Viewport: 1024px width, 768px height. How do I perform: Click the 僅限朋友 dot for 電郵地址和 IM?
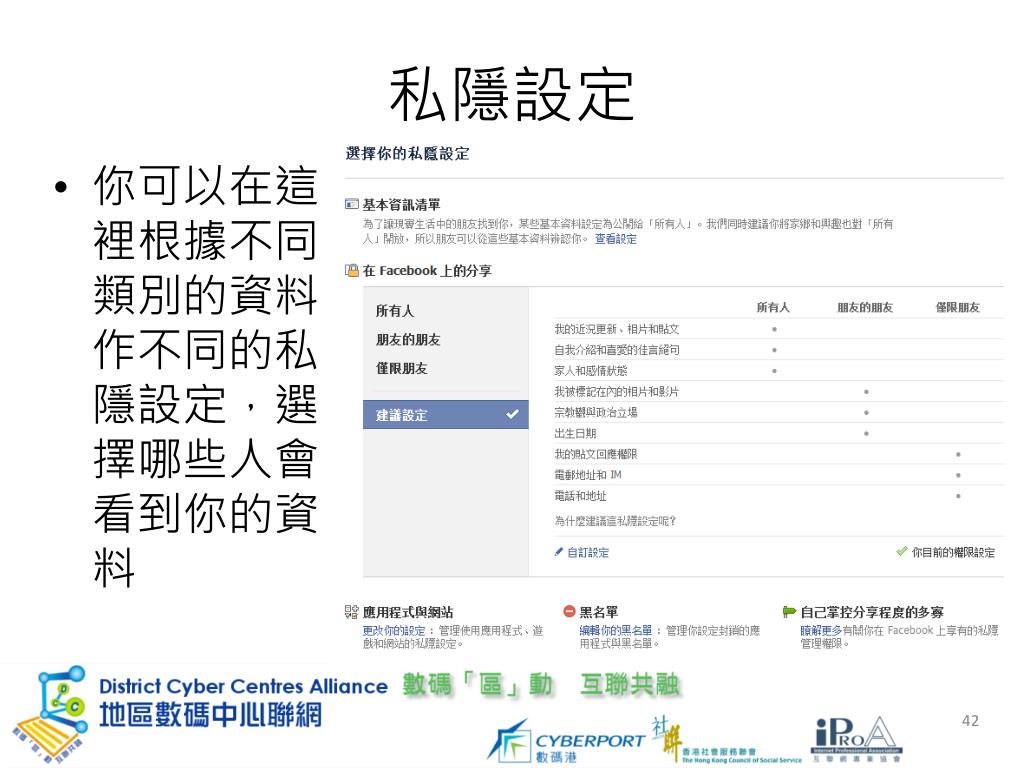pyautogui.click(x=958, y=475)
